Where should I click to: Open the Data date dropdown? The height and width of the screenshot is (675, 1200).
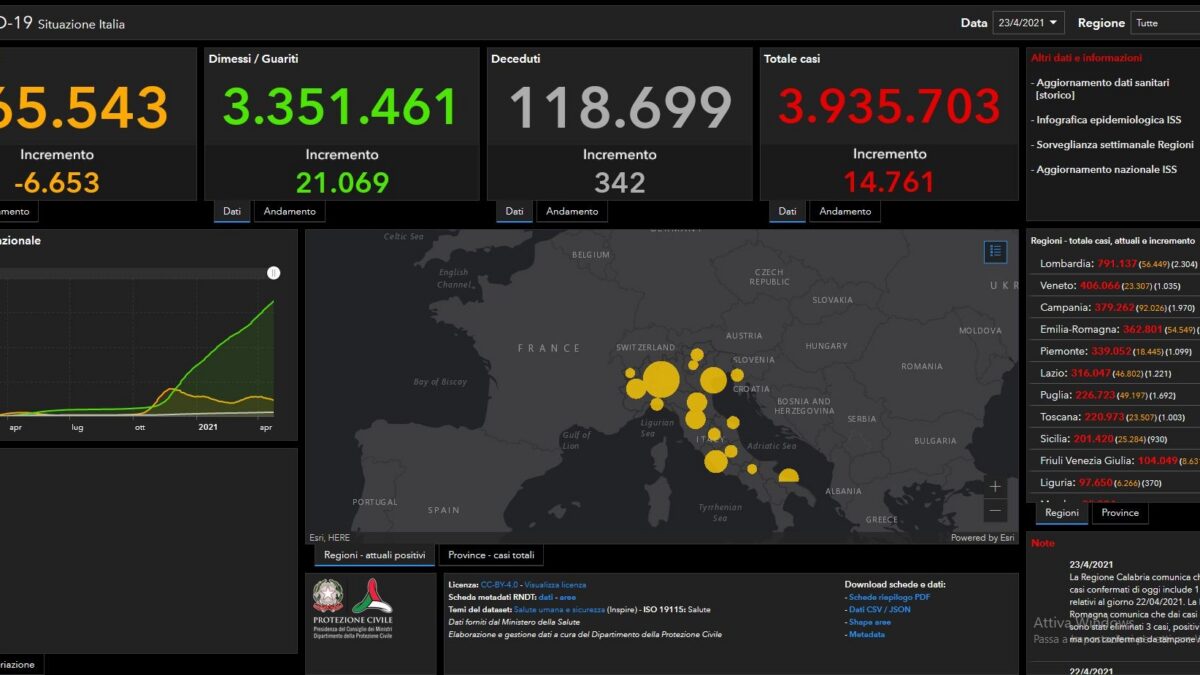point(1028,22)
